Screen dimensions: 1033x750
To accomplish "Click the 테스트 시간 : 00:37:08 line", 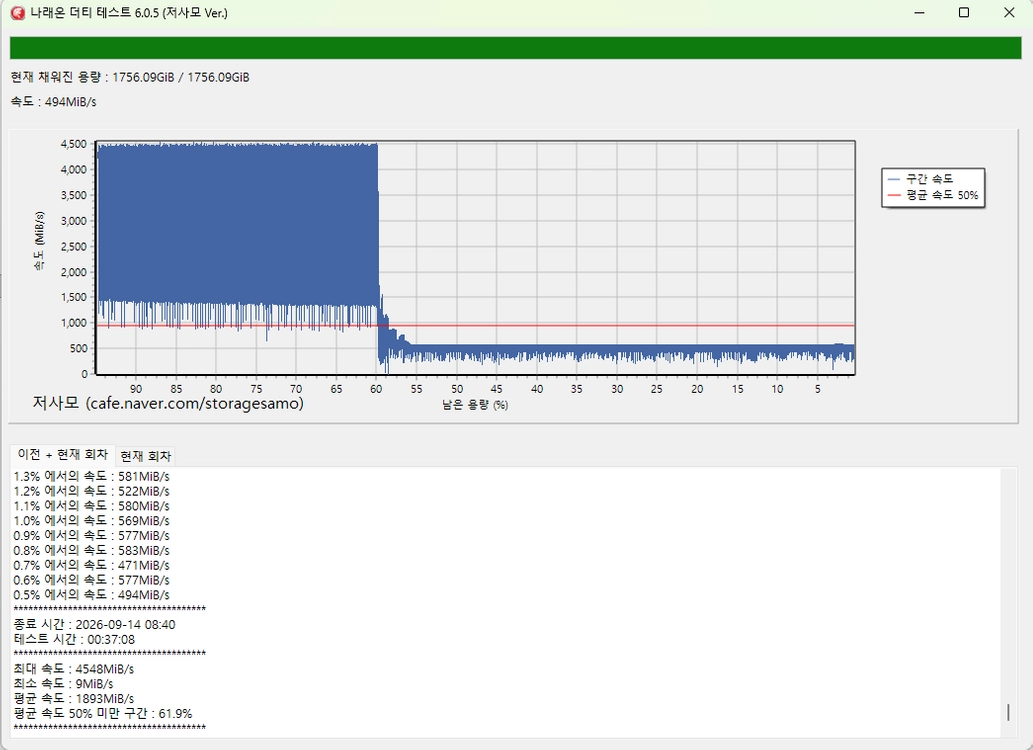I will coord(74,639).
